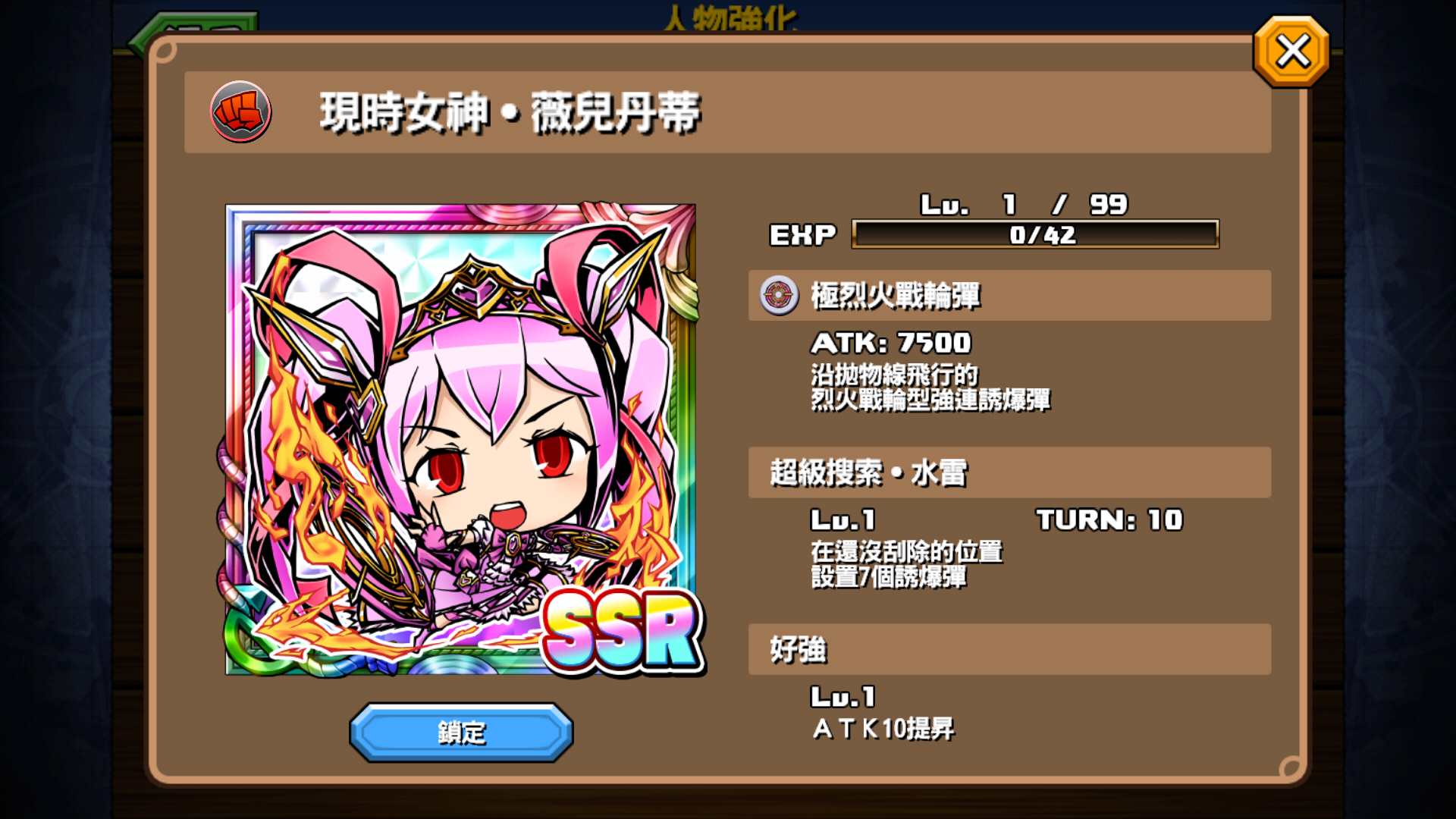Tap the red fist type icon
The width and height of the screenshot is (1456, 819).
(240, 112)
